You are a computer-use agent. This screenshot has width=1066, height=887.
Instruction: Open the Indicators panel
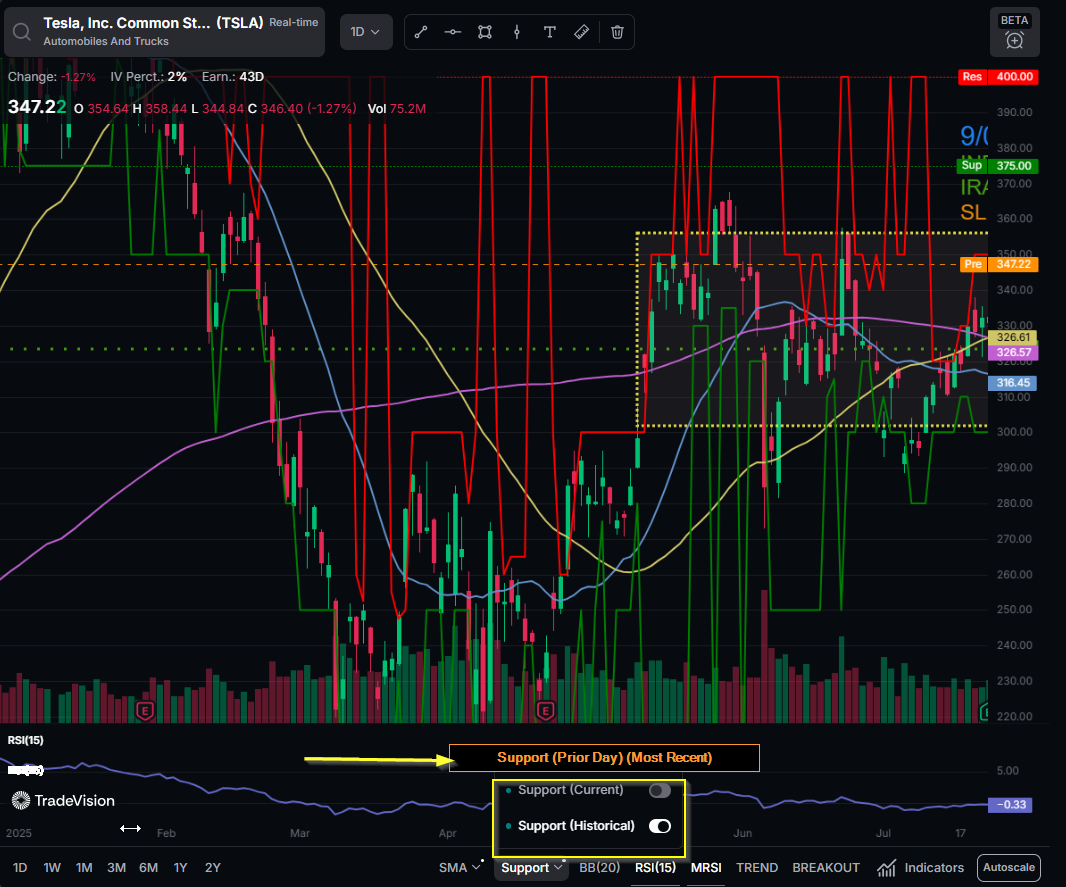[x=921, y=867]
